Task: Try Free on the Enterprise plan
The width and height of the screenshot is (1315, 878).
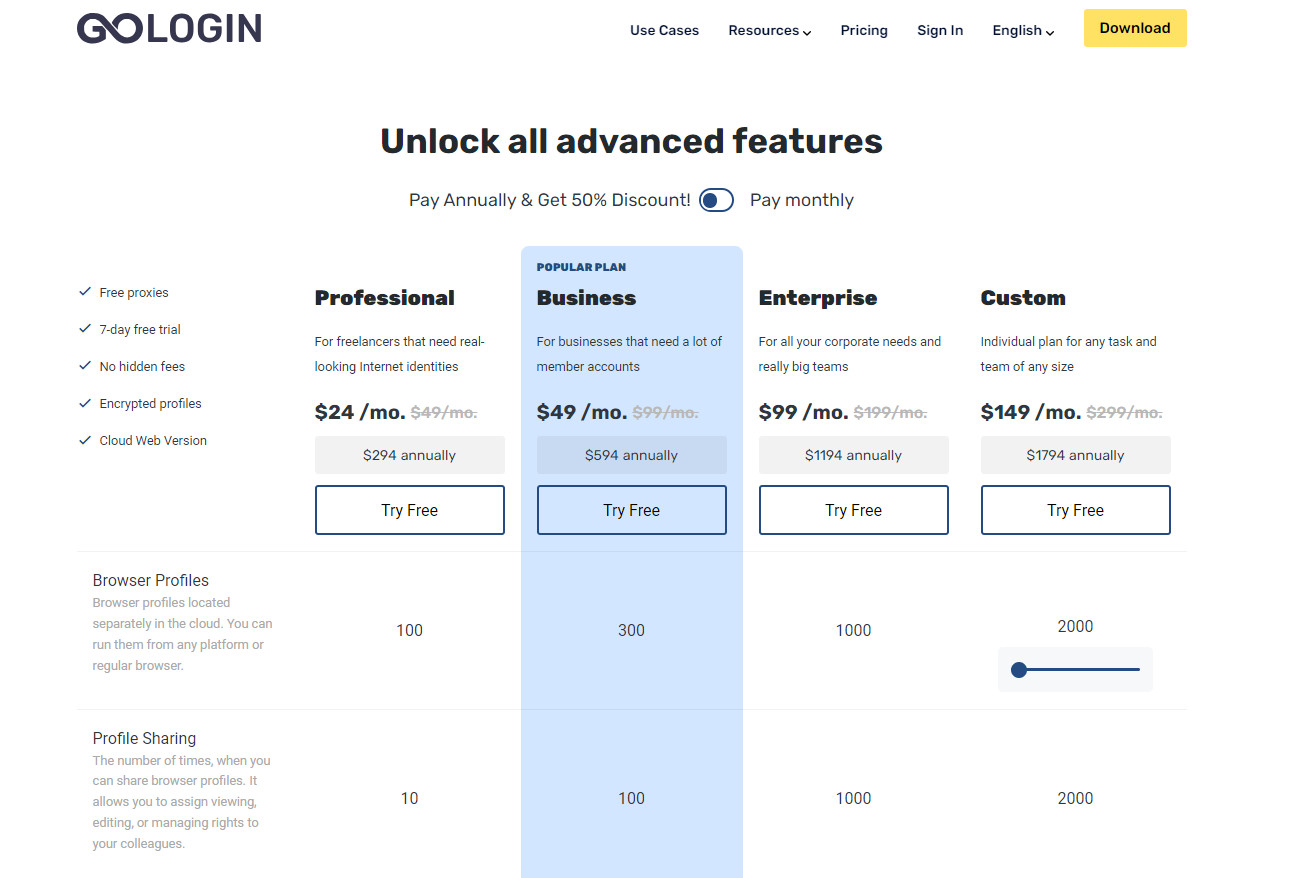Action: coord(854,510)
